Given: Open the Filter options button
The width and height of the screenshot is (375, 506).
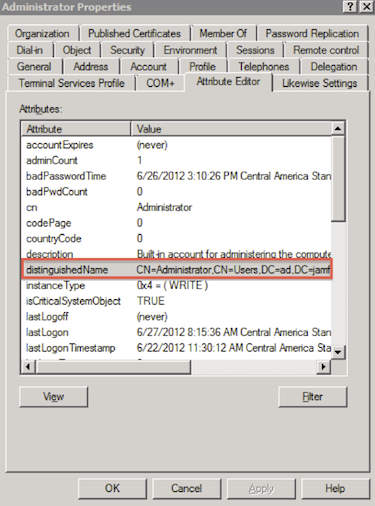Looking at the screenshot, I should (312, 397).
